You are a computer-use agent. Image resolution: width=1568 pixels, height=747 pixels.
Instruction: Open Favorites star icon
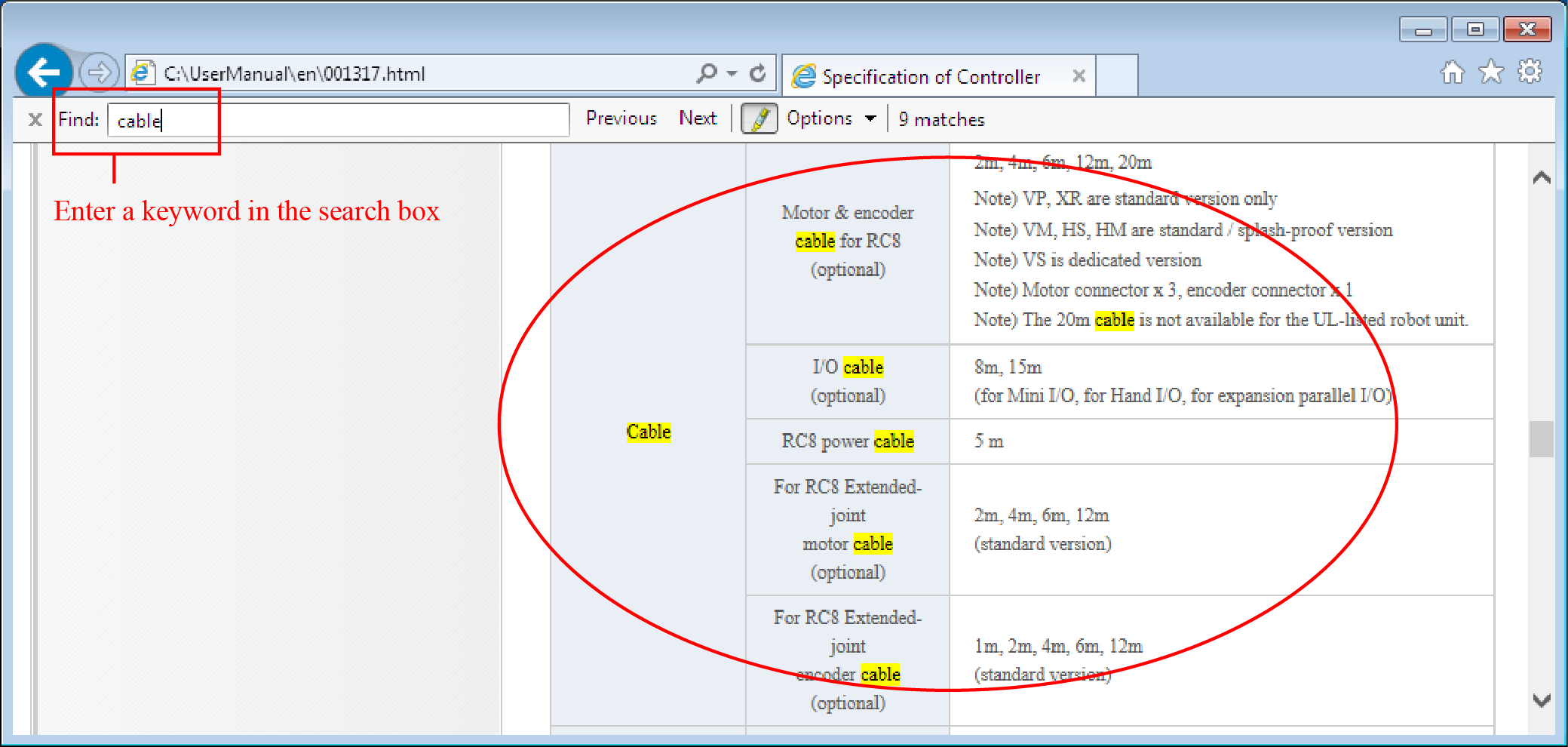tap(1491, 73)
